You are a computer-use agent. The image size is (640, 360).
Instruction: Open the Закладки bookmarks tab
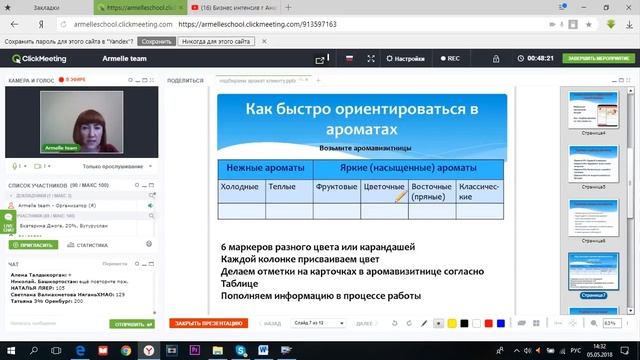click(x=46, y=8)
